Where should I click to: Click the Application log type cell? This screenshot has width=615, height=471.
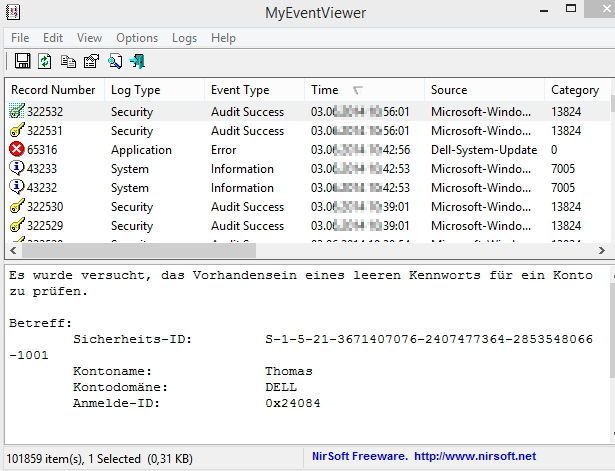coord(141,149)
